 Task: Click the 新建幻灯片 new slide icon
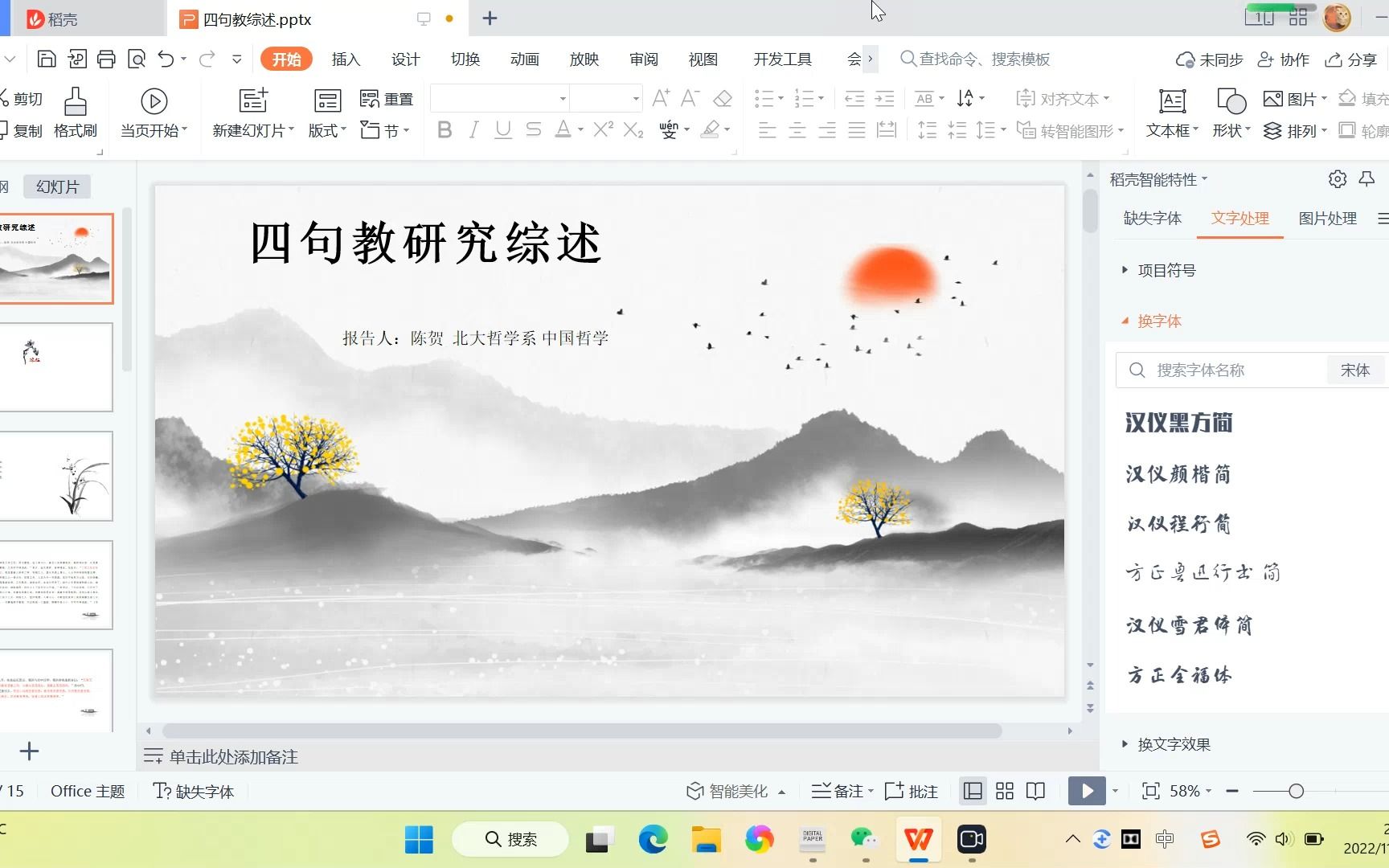pos(252,100)
